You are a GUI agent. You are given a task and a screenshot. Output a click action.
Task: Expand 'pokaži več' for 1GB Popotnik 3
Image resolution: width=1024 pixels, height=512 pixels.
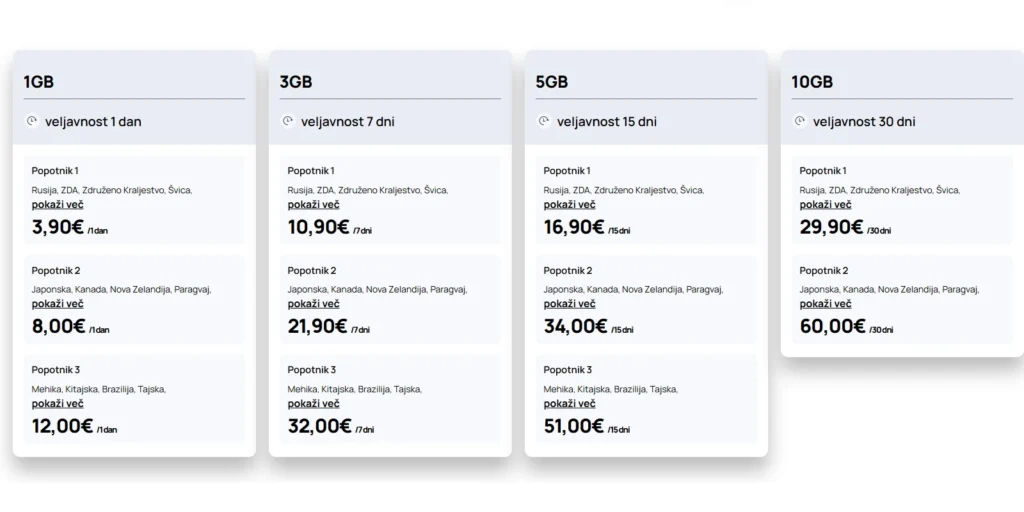pos(58,404)
